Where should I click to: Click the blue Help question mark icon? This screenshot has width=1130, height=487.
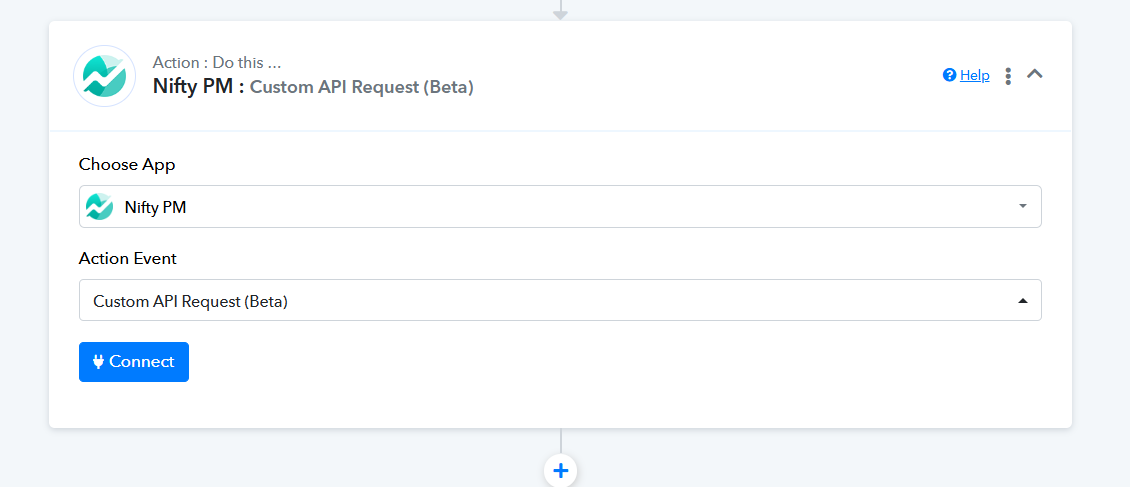coord(949,75)
